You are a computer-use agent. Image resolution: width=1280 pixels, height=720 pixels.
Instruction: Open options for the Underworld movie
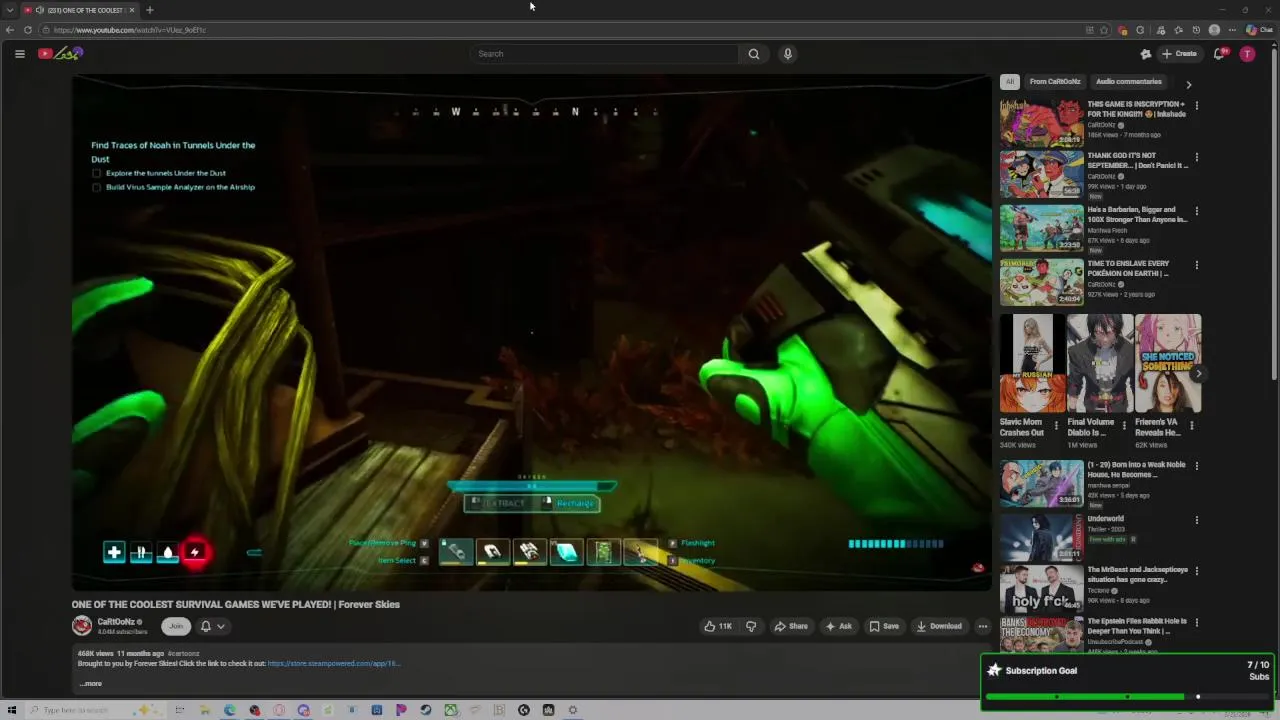(1197, 520)
